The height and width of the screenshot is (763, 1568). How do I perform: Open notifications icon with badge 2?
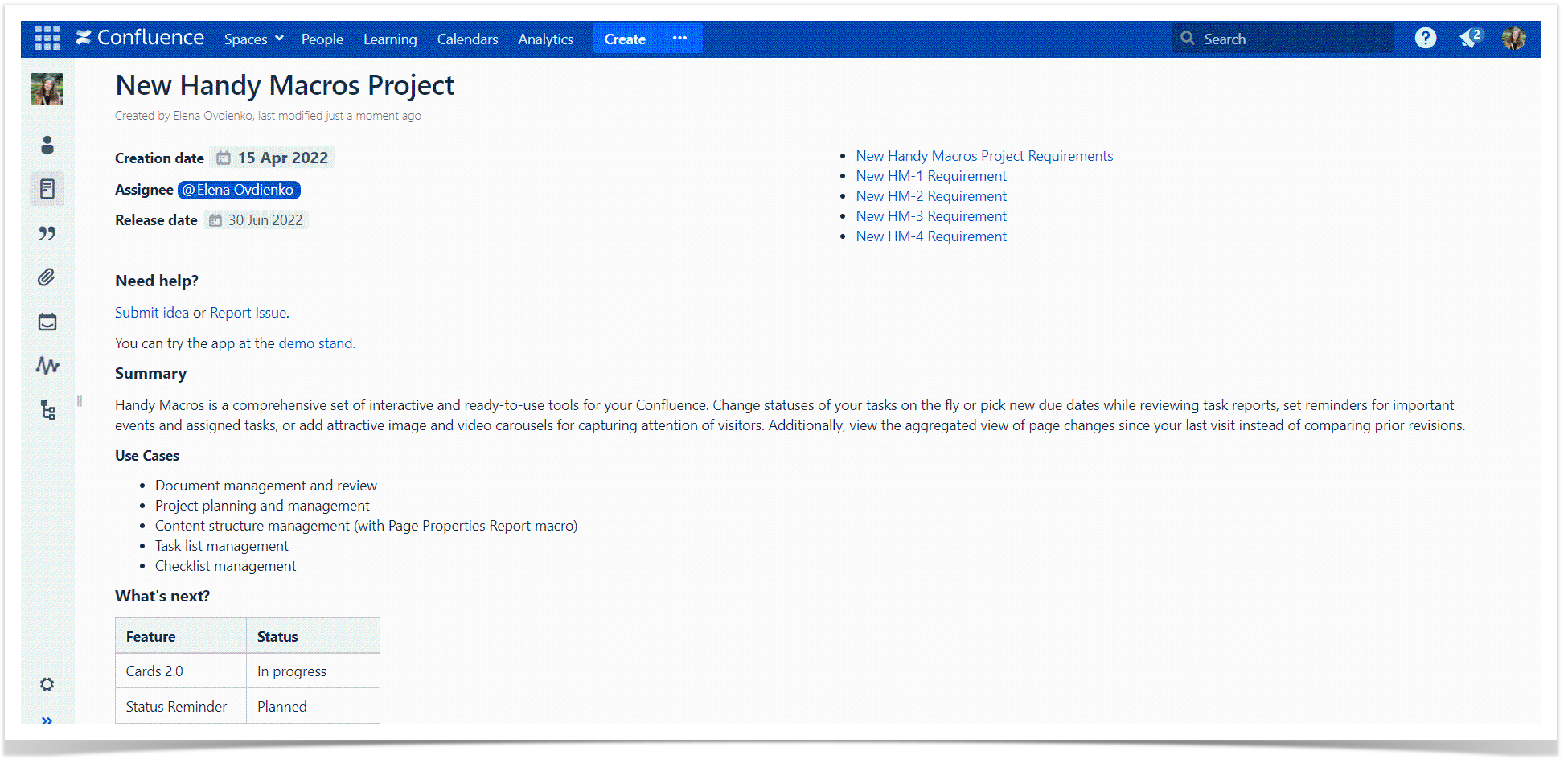click(x=1471, y=38)
